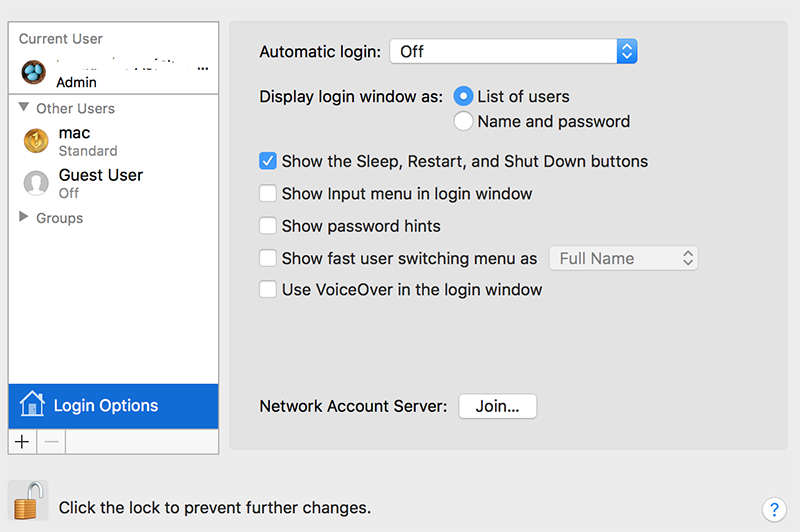Click the padlock icon to prevent changes
Image resolution: width=800 pixels, height=532 pixels.
[x=26, y=502]
